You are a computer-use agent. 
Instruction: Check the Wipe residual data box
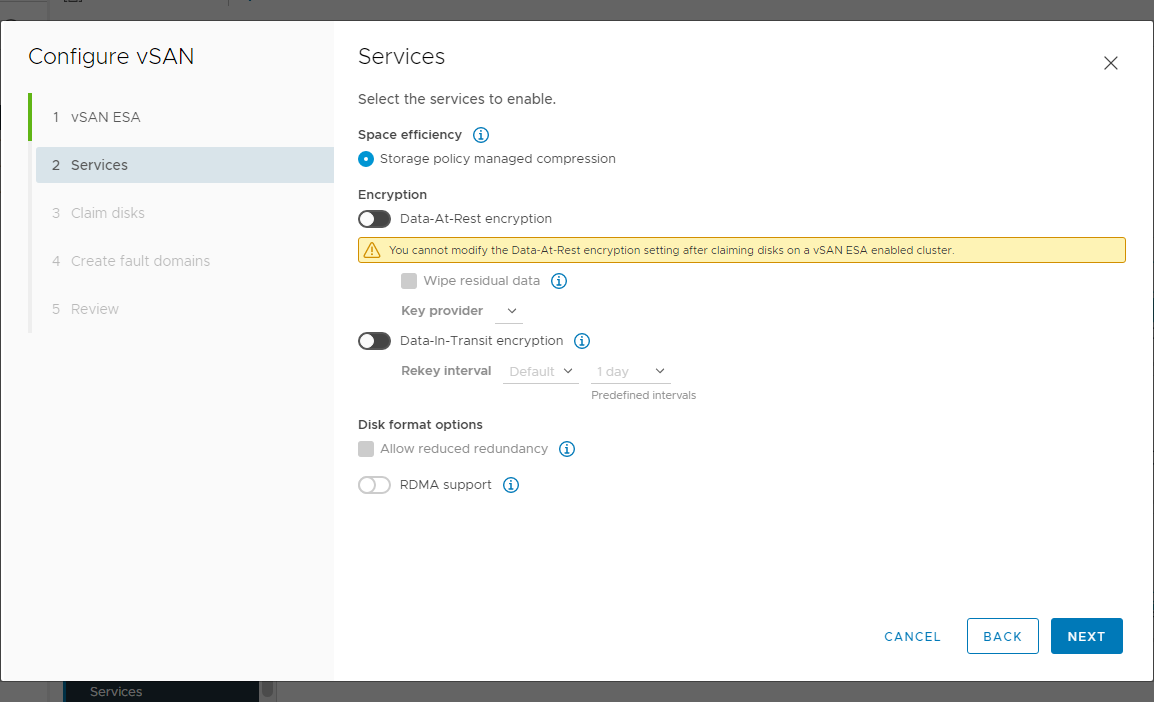pyautogui.click(x=409, y=281)
